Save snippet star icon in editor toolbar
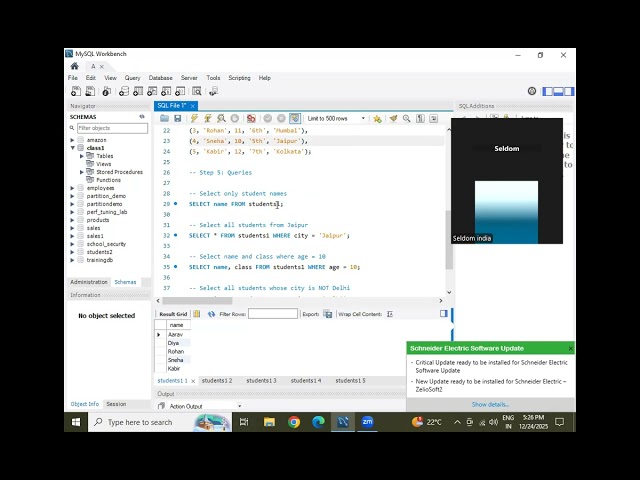 (x=377, y=119)
